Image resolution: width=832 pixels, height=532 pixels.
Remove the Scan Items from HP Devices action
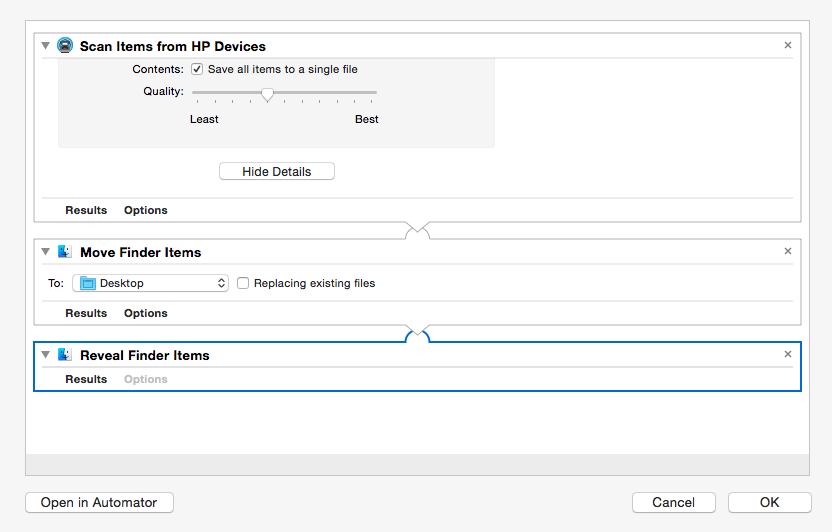(787, 45)
